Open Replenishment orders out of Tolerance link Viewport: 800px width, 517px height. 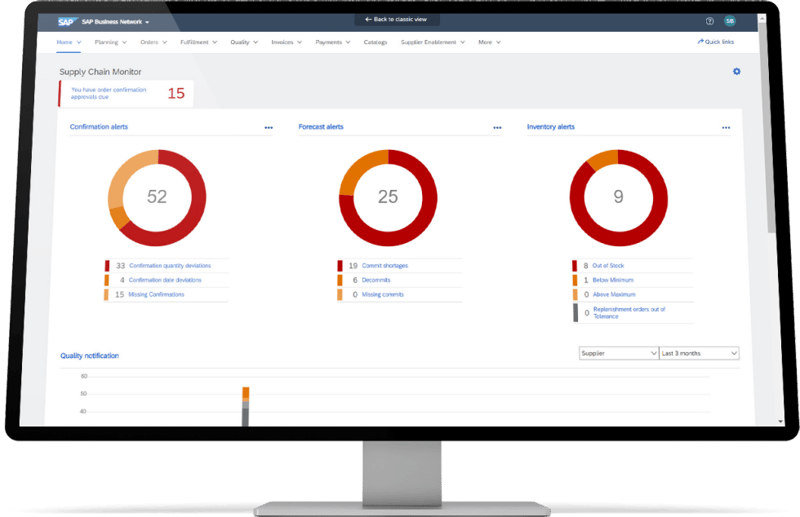(629, 312)
